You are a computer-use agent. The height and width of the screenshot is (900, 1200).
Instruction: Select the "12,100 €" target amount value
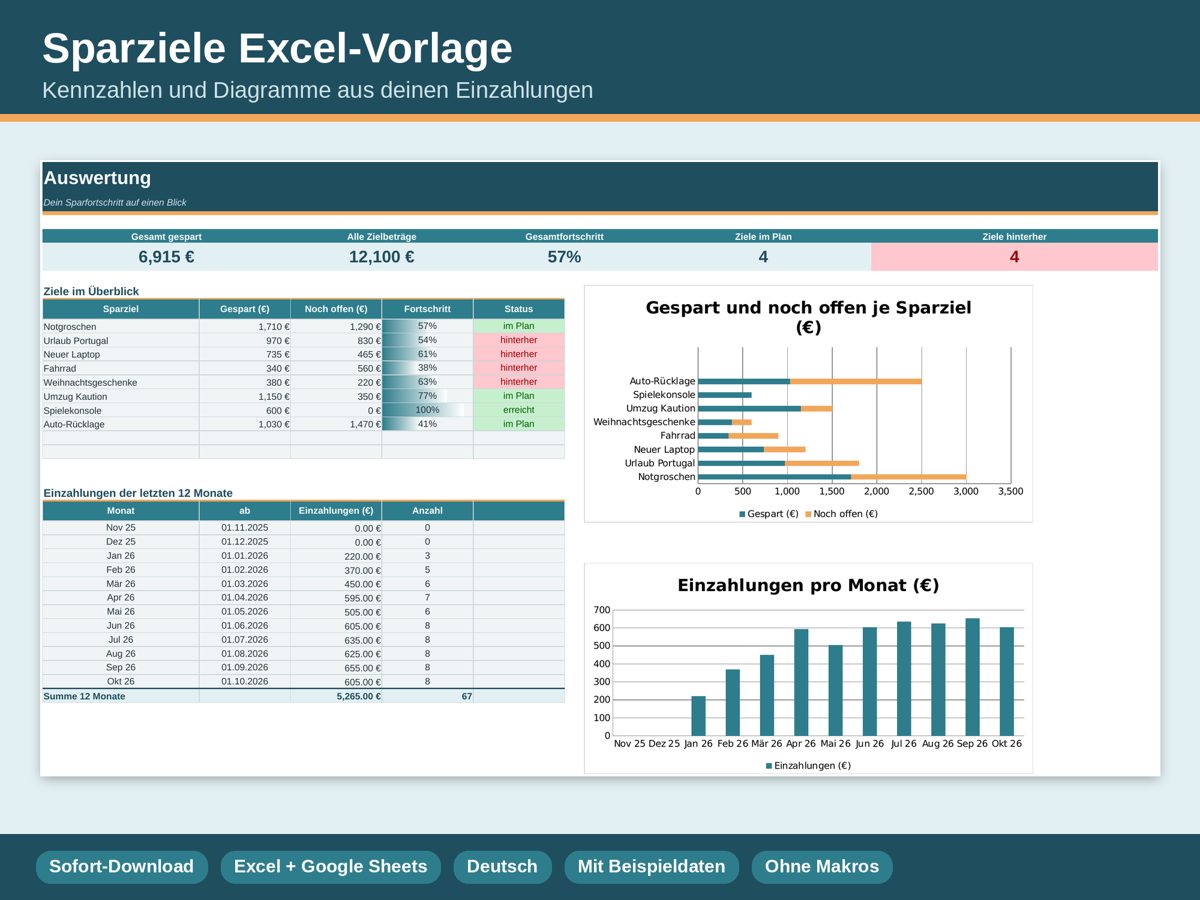(x=381, y=257)
